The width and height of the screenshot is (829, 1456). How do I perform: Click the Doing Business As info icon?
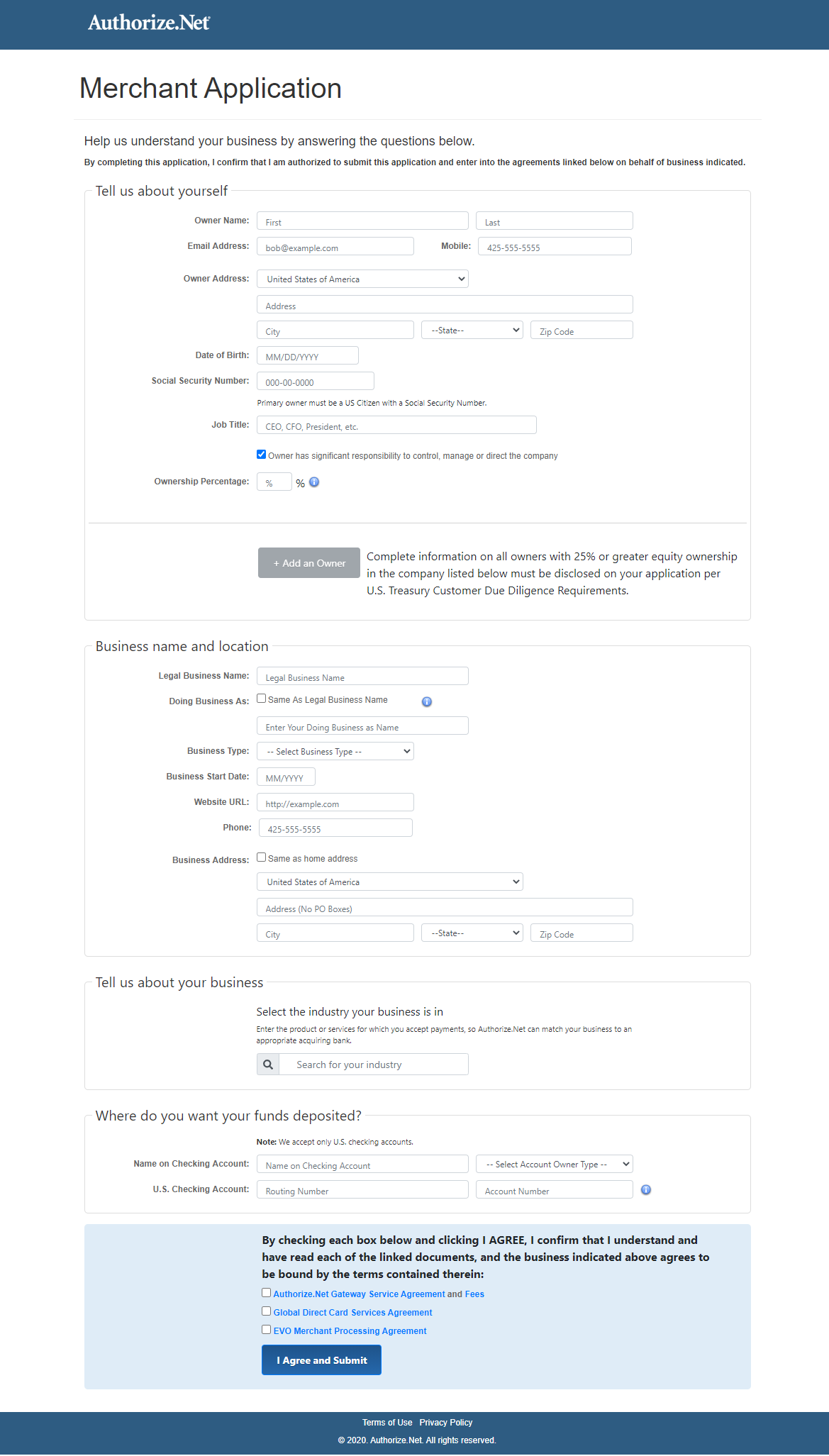(x=426, y=701)
